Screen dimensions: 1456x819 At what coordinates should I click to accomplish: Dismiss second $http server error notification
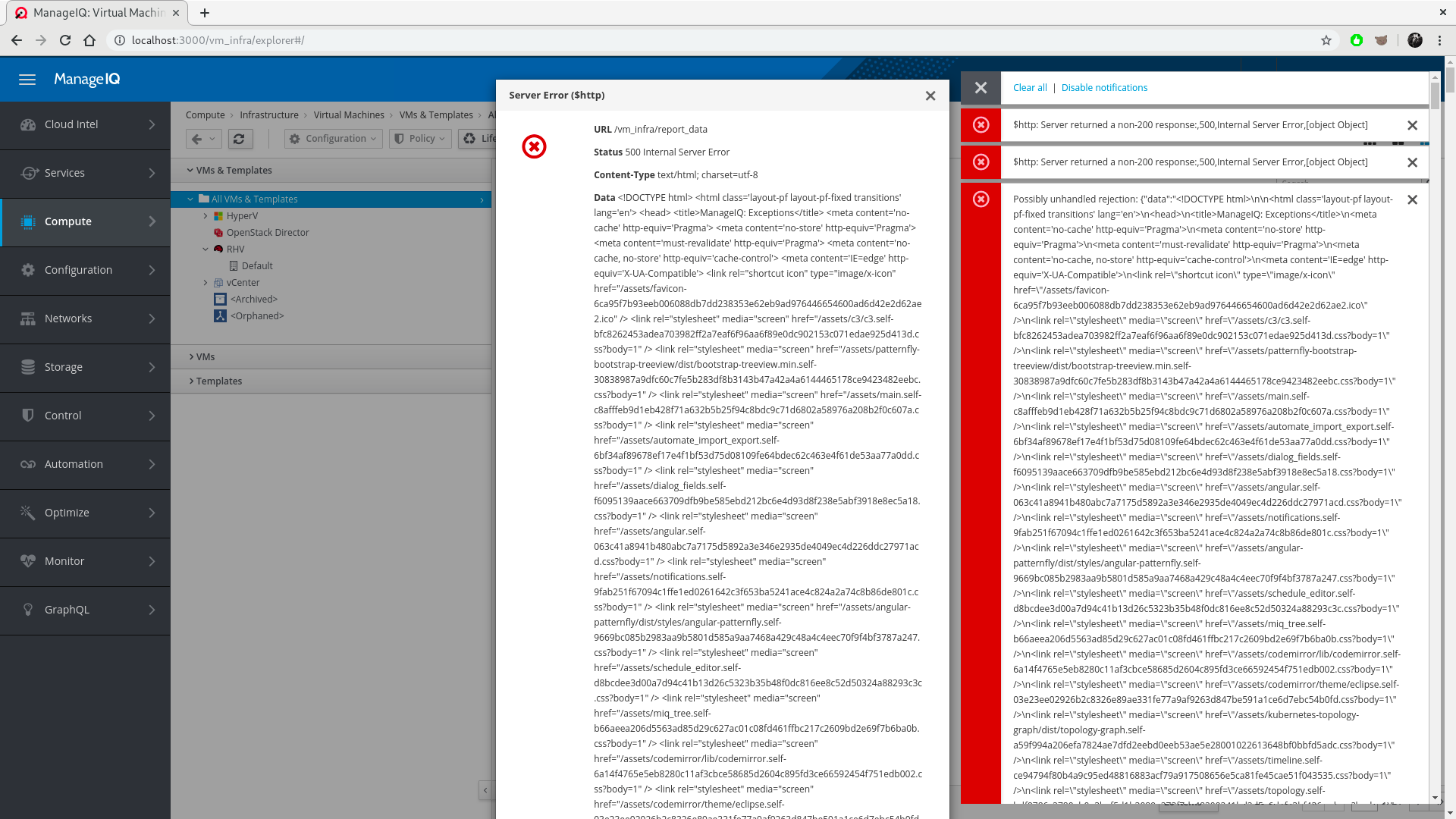pyautogui.click(x=1412, y=162)
